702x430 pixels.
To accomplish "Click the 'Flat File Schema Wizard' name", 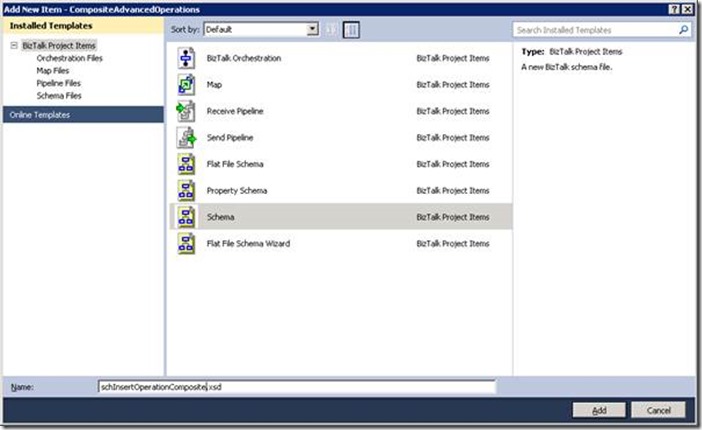I will (248, 244).
